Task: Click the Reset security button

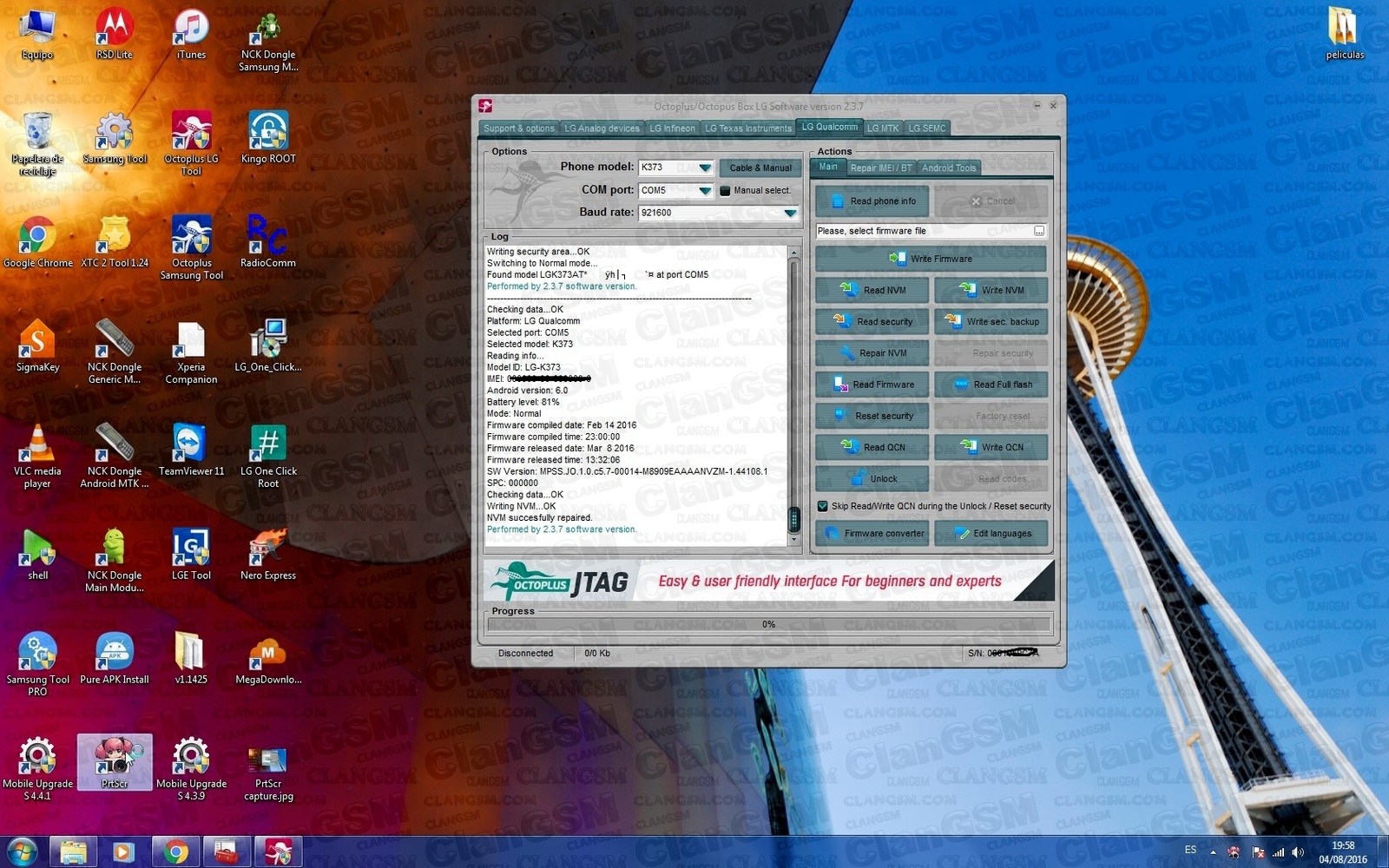Action: pyautogui.click(x=872, y=416)
